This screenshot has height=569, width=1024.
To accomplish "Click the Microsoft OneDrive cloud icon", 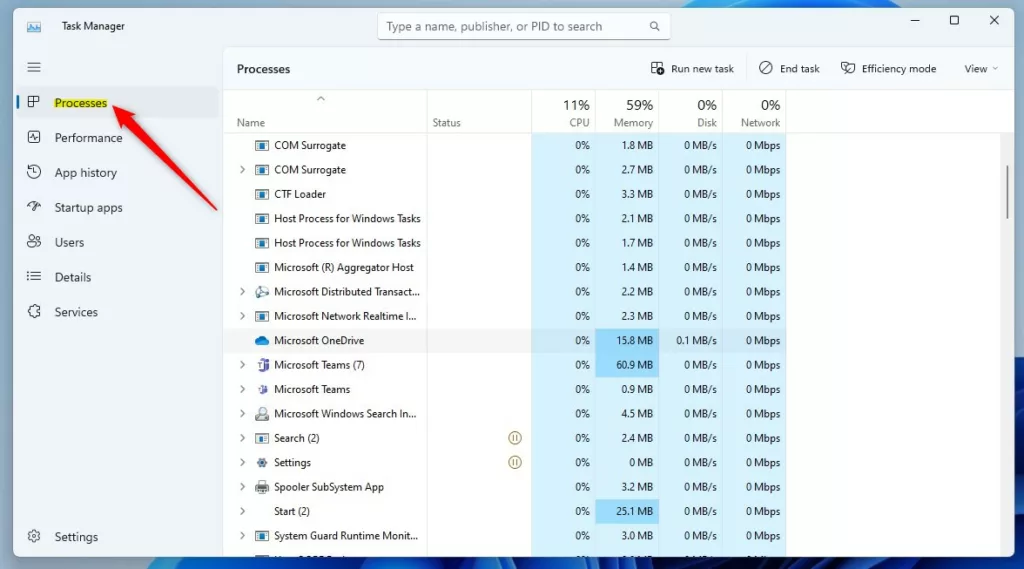I will [x=262, y=340].
